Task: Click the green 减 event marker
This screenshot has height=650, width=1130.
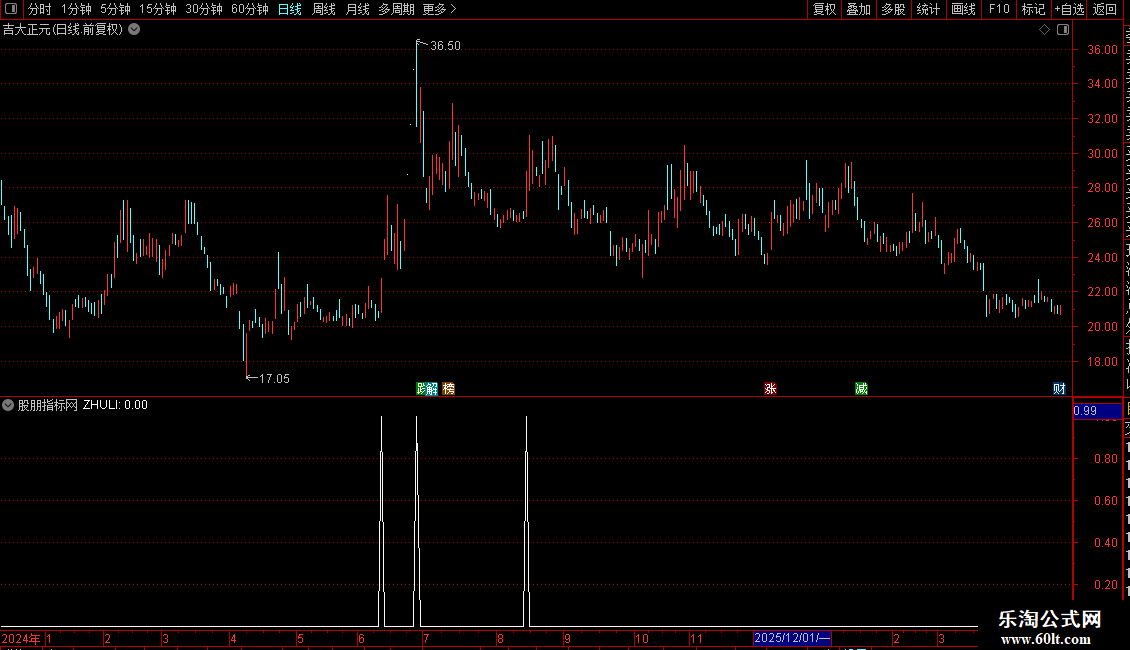Action: pos(861,389)
